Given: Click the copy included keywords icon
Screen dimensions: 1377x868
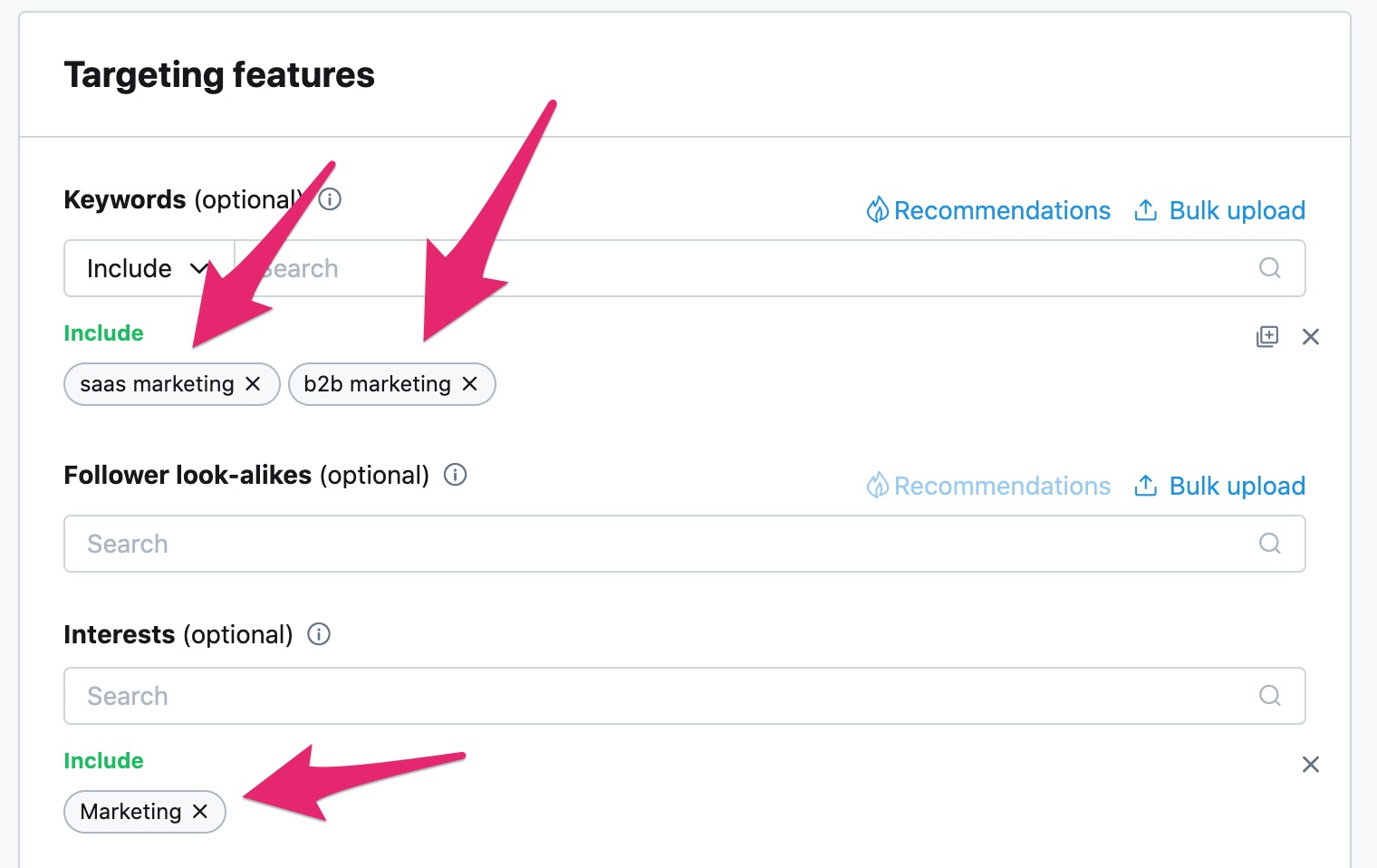Looking at the screenshot, I should [1267, 337].
